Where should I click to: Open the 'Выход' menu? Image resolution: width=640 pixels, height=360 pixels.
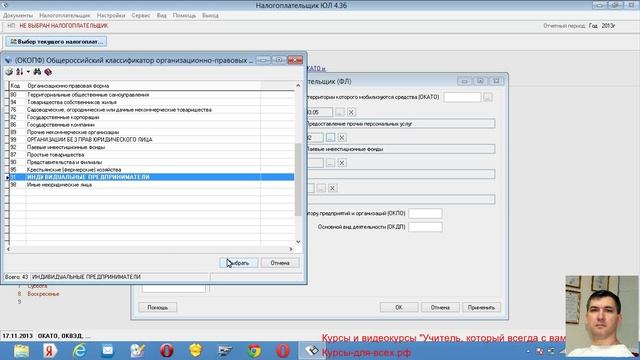pos(210,16)
